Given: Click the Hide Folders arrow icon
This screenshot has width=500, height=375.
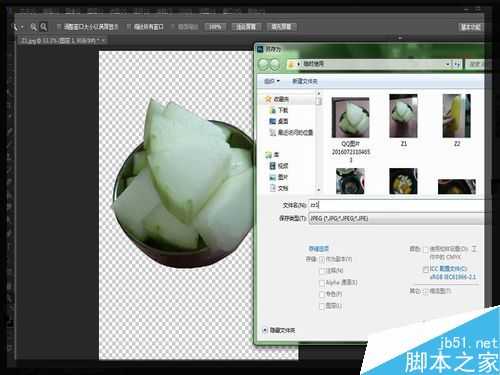Looking at the screenshot, I should pos(265,330).
